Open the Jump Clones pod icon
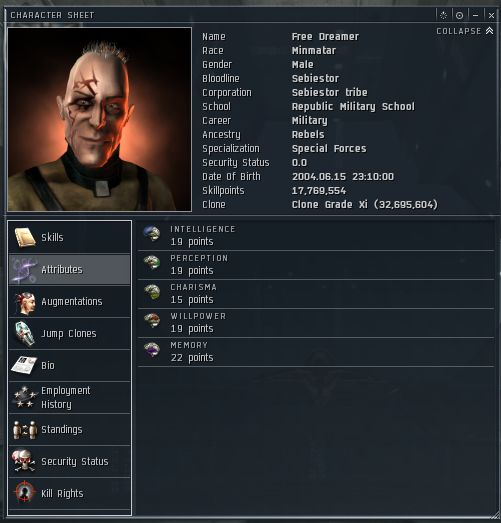The image size is (501, 523). 25,334
